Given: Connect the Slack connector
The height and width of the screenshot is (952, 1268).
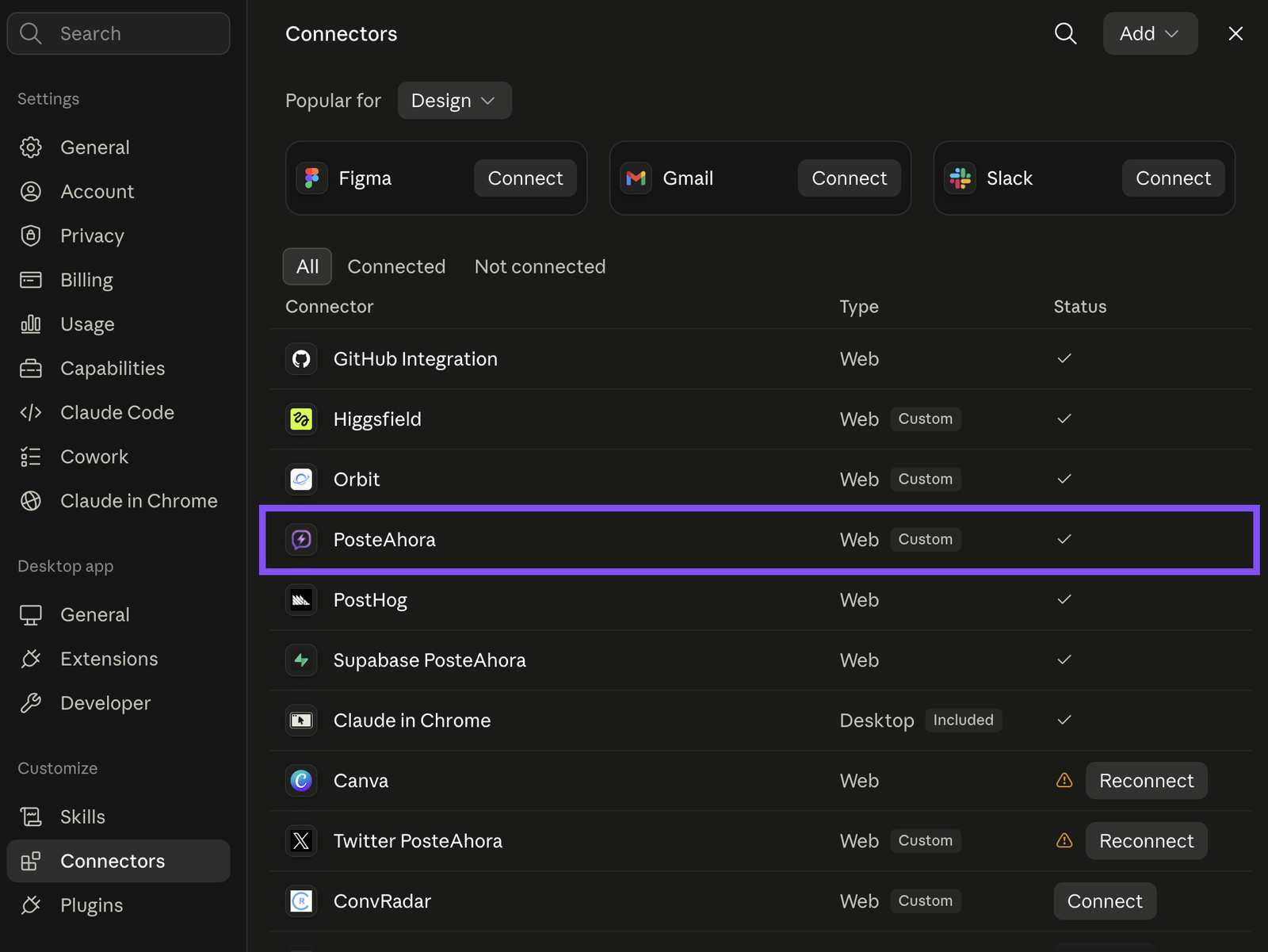Looking at the screenshot, I should pos(1173,178).
